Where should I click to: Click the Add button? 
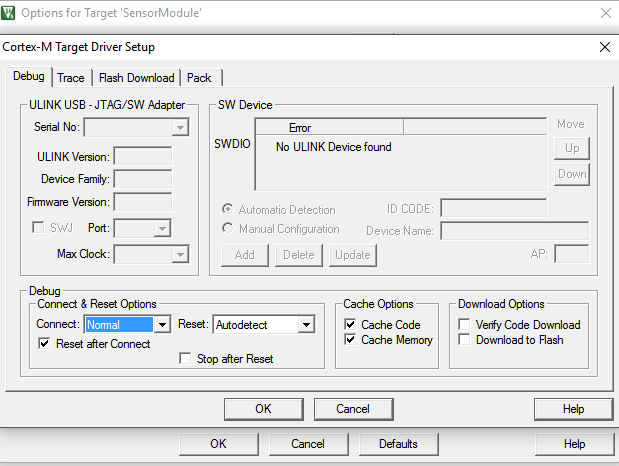(245, 255)
